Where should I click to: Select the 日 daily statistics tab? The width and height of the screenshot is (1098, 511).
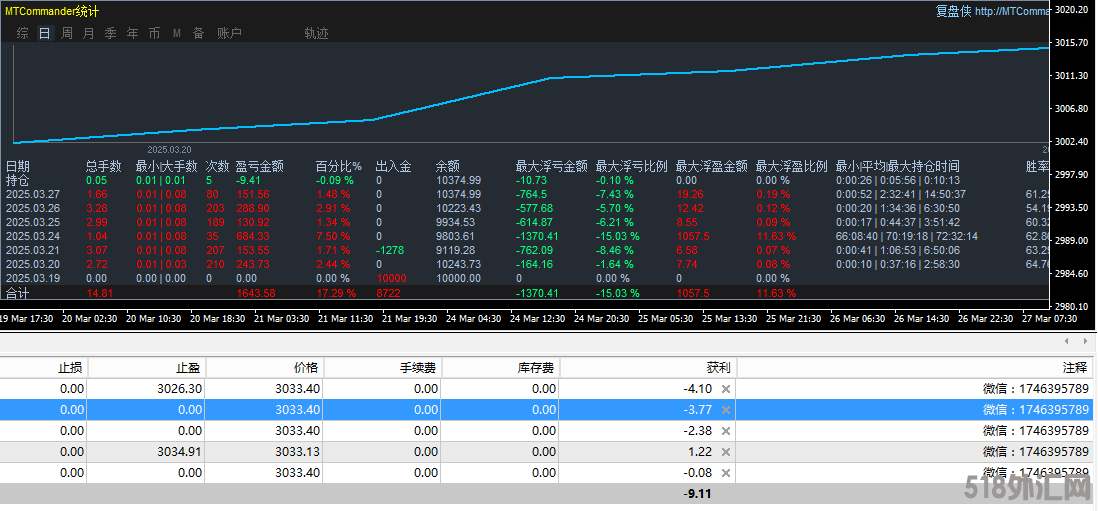coord(44,33)
